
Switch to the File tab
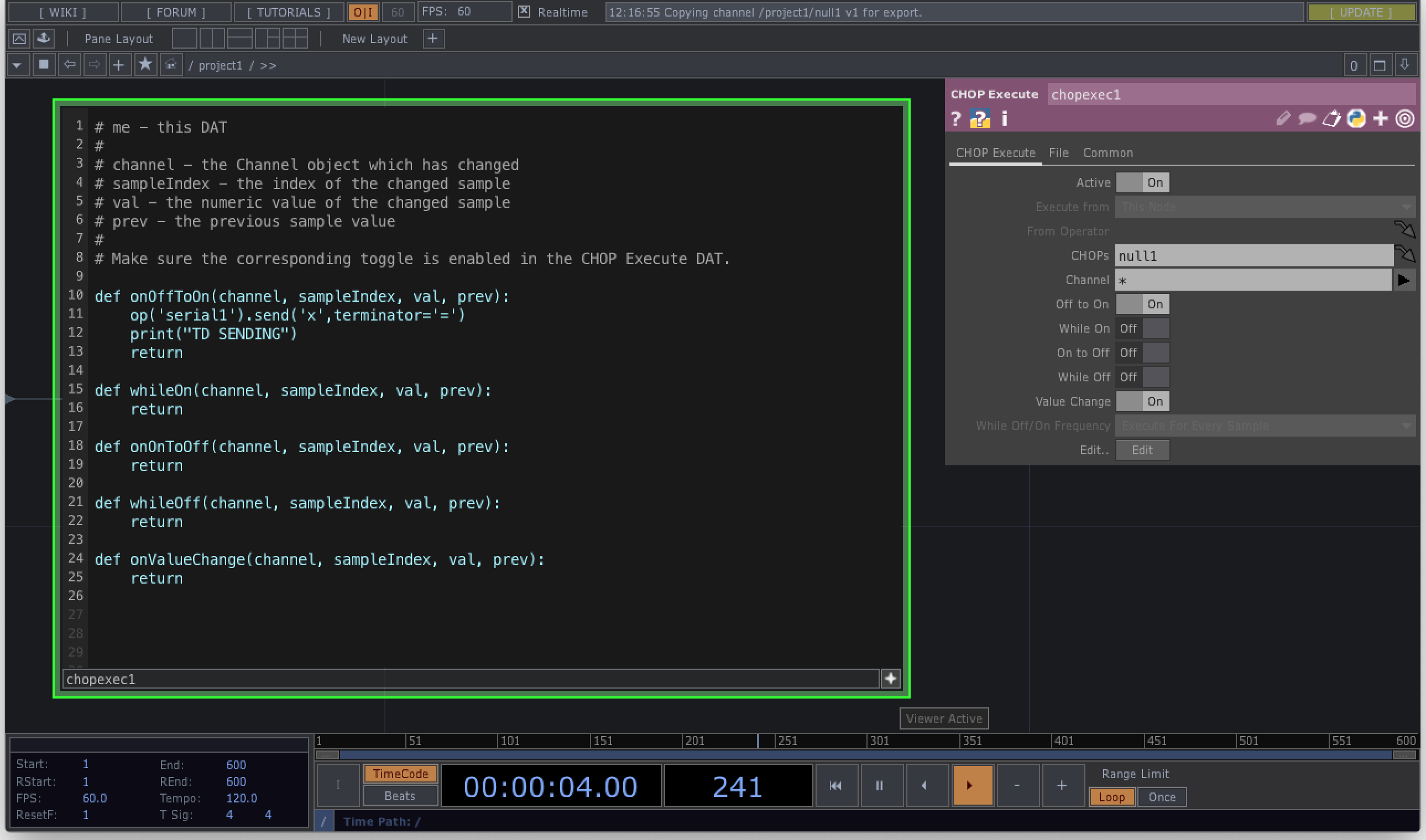pyautogui.click(x=1058, y=153)
